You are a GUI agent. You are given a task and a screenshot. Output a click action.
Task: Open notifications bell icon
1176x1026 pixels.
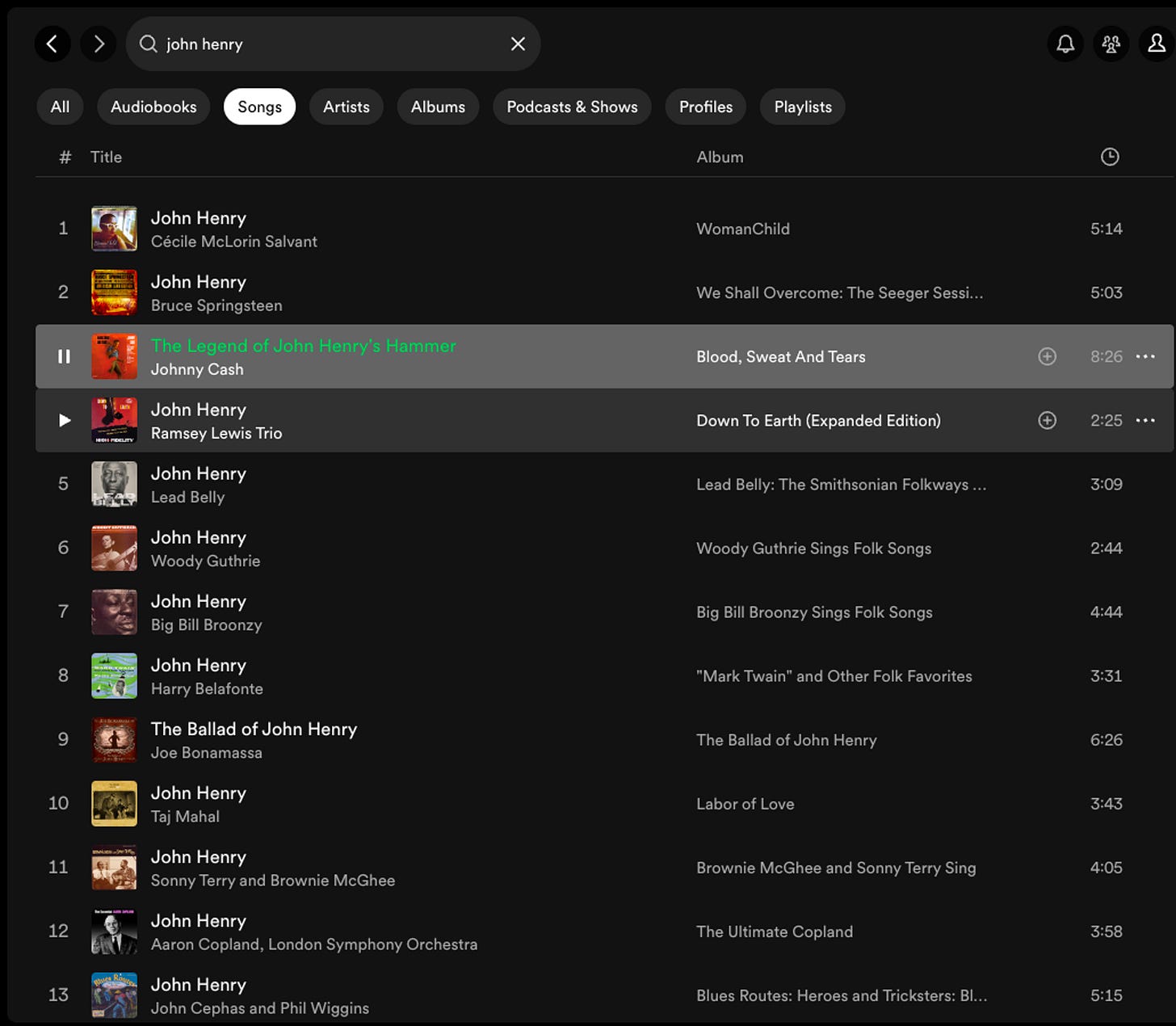(1065, 44)
